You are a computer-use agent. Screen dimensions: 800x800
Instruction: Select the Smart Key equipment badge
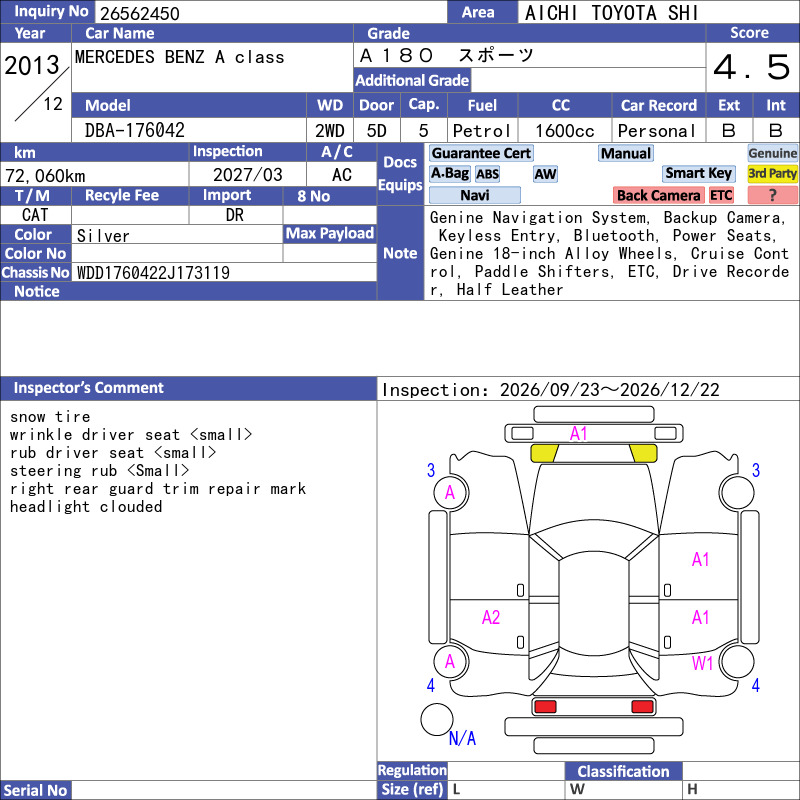698,173
